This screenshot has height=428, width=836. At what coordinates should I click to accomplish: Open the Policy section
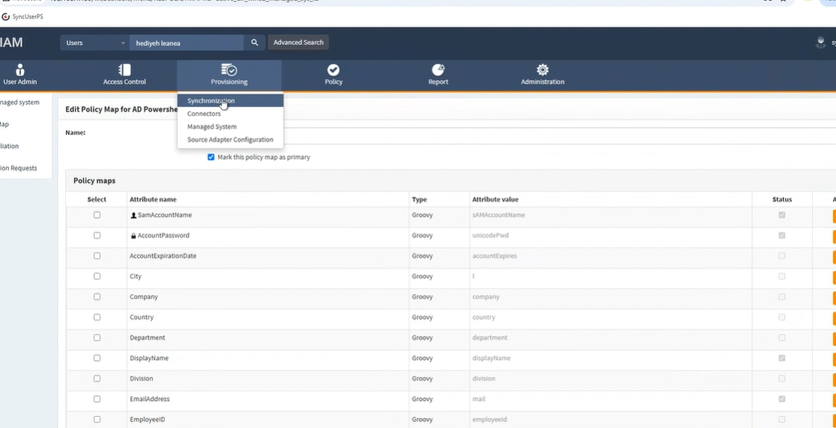click(x=333, y=75)
